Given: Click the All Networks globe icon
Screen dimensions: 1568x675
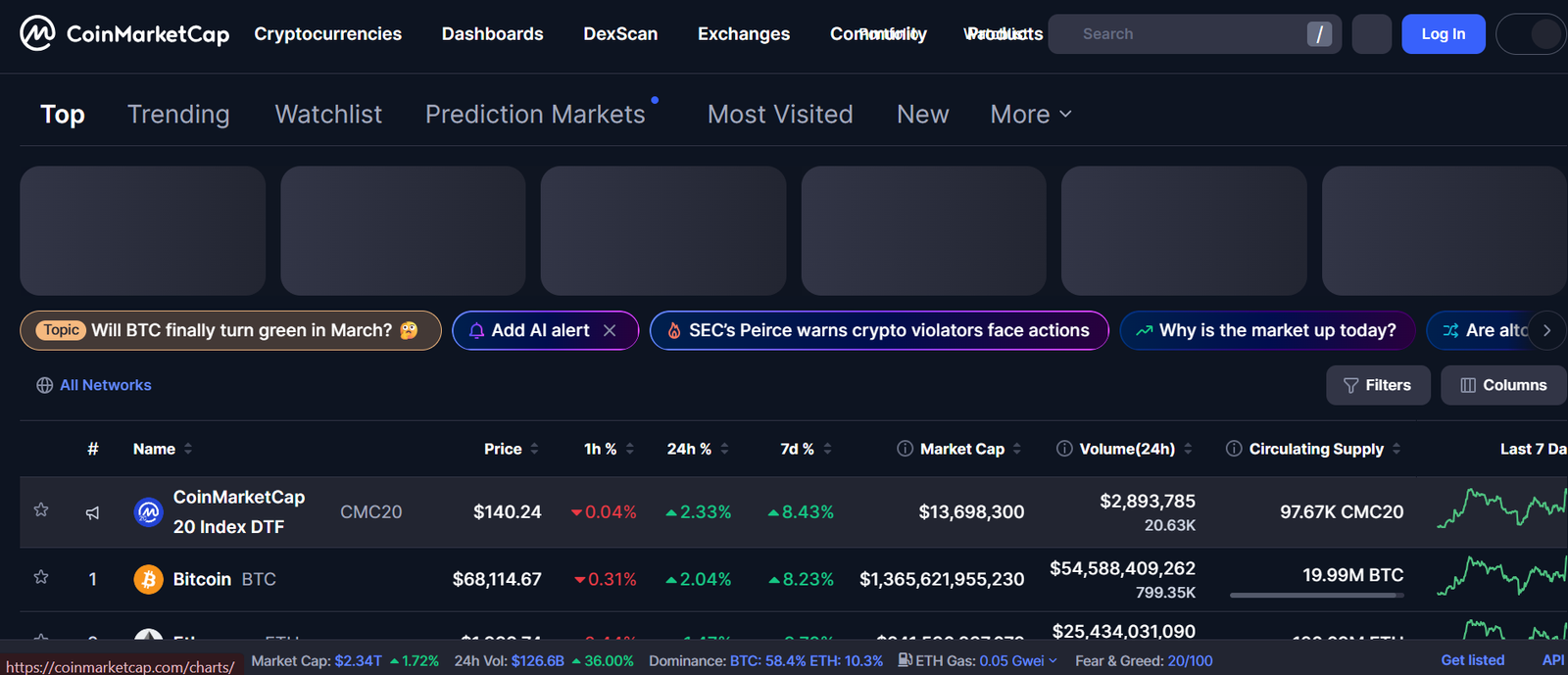Looking at the screenshot, I should (44, 385).
